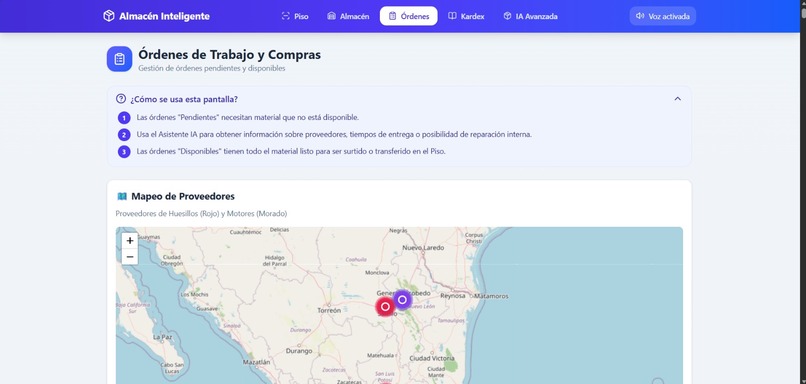806x384 pixels.
Task: Click the step 2 number badge
Action: coord(124,135)
